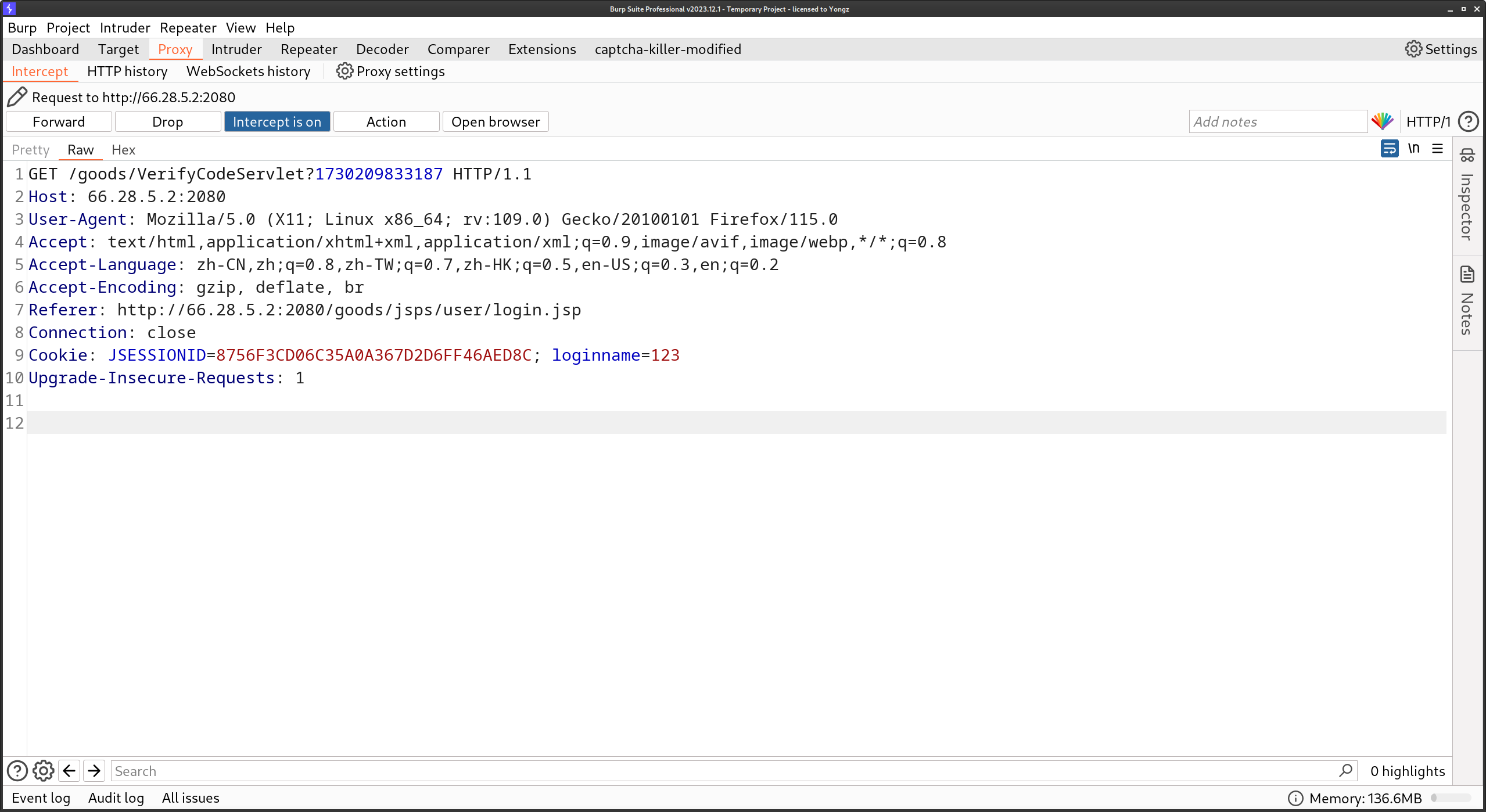Toggle the Intercept is on button
This screenshot has height=812, width=1486.
point(277,121)
